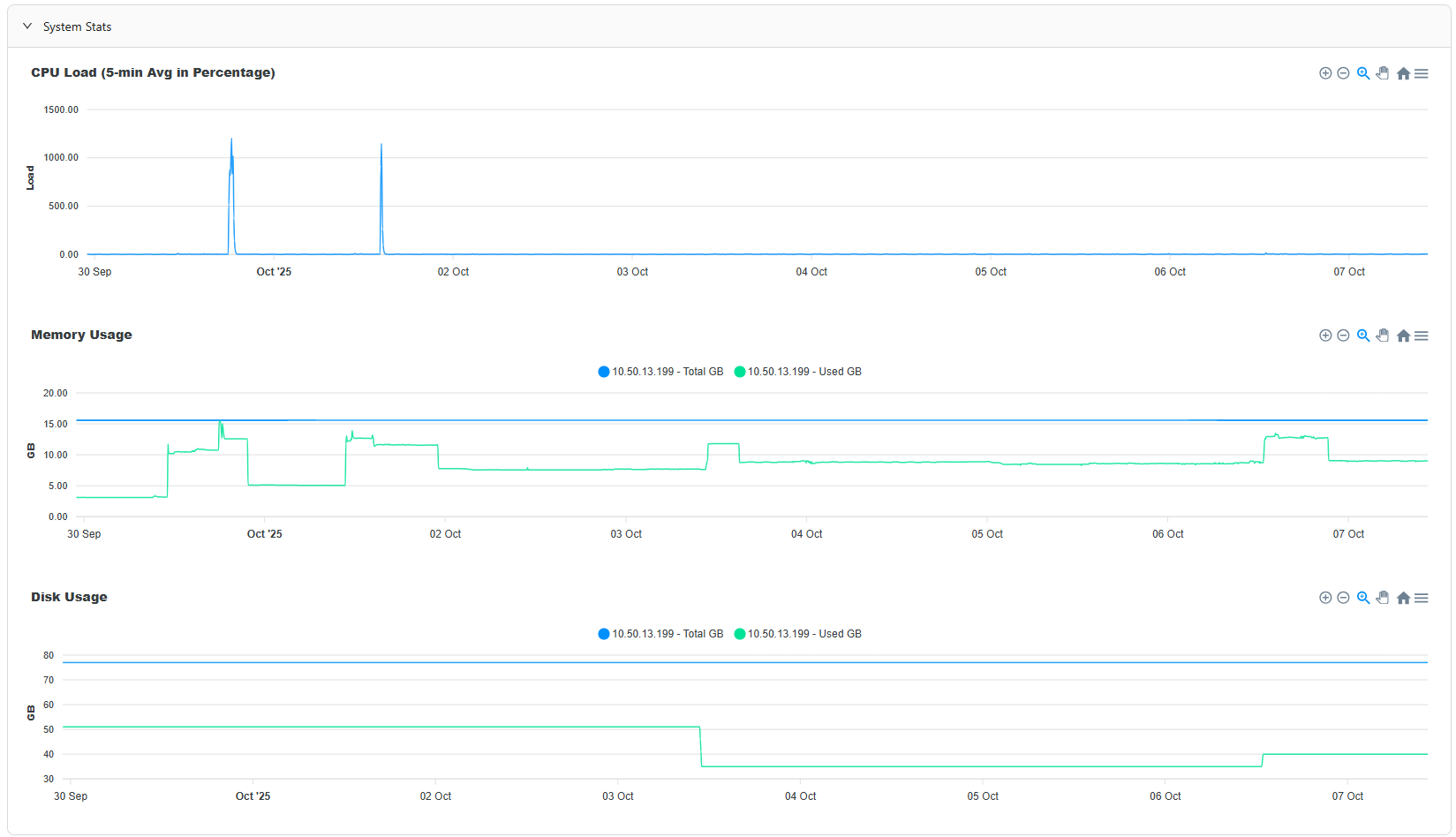The width and height of the screenshot is (1456, 837).
Task: Toggle Memory Usage Used GB legend series
Action: coord(798,372)
